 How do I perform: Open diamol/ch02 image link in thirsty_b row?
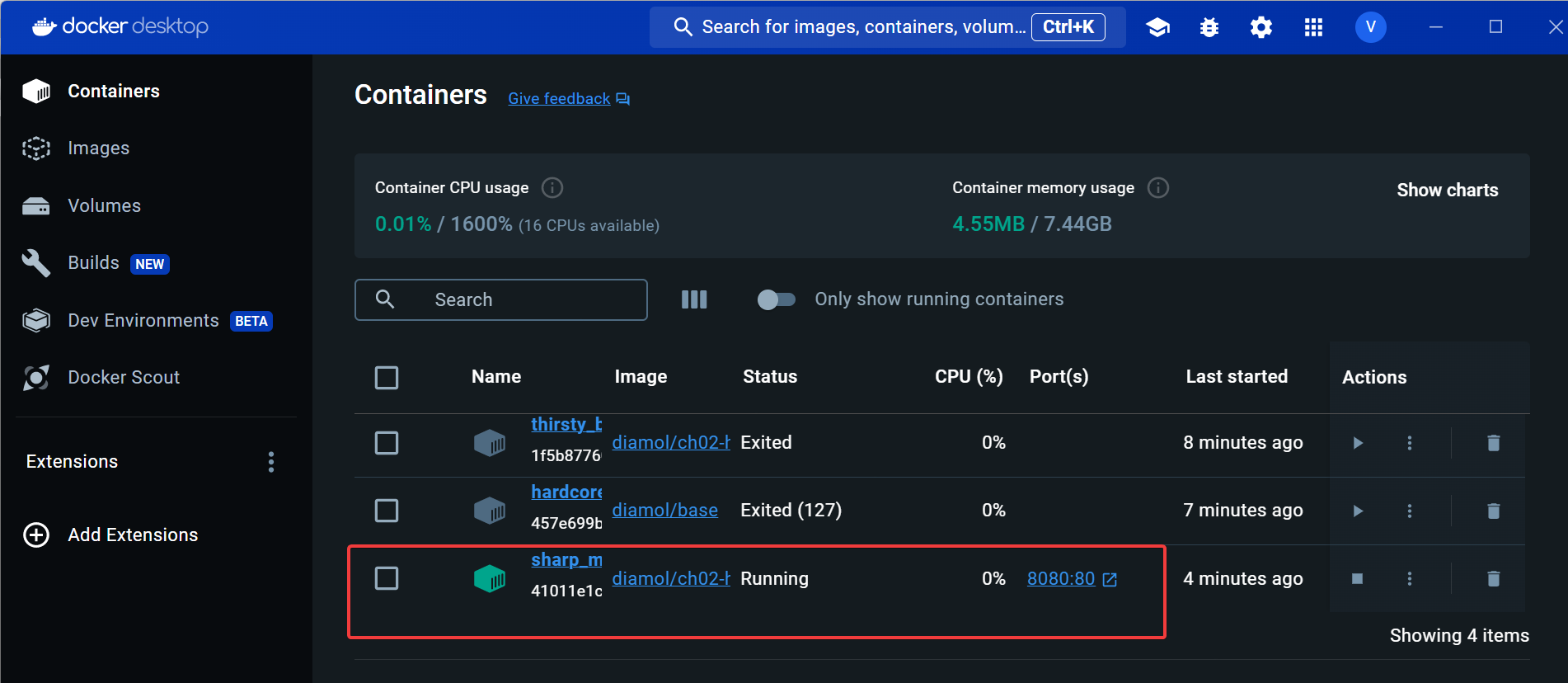(671, 443)
